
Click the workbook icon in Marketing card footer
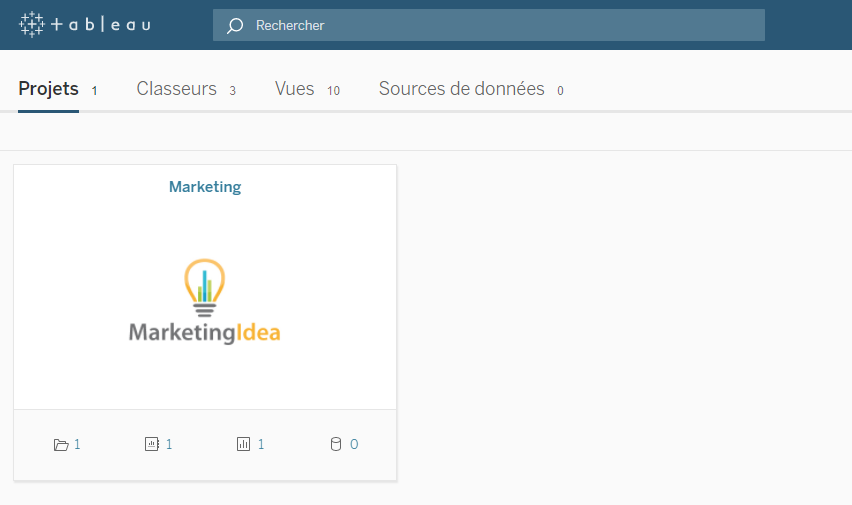click(x=152, y=444)
